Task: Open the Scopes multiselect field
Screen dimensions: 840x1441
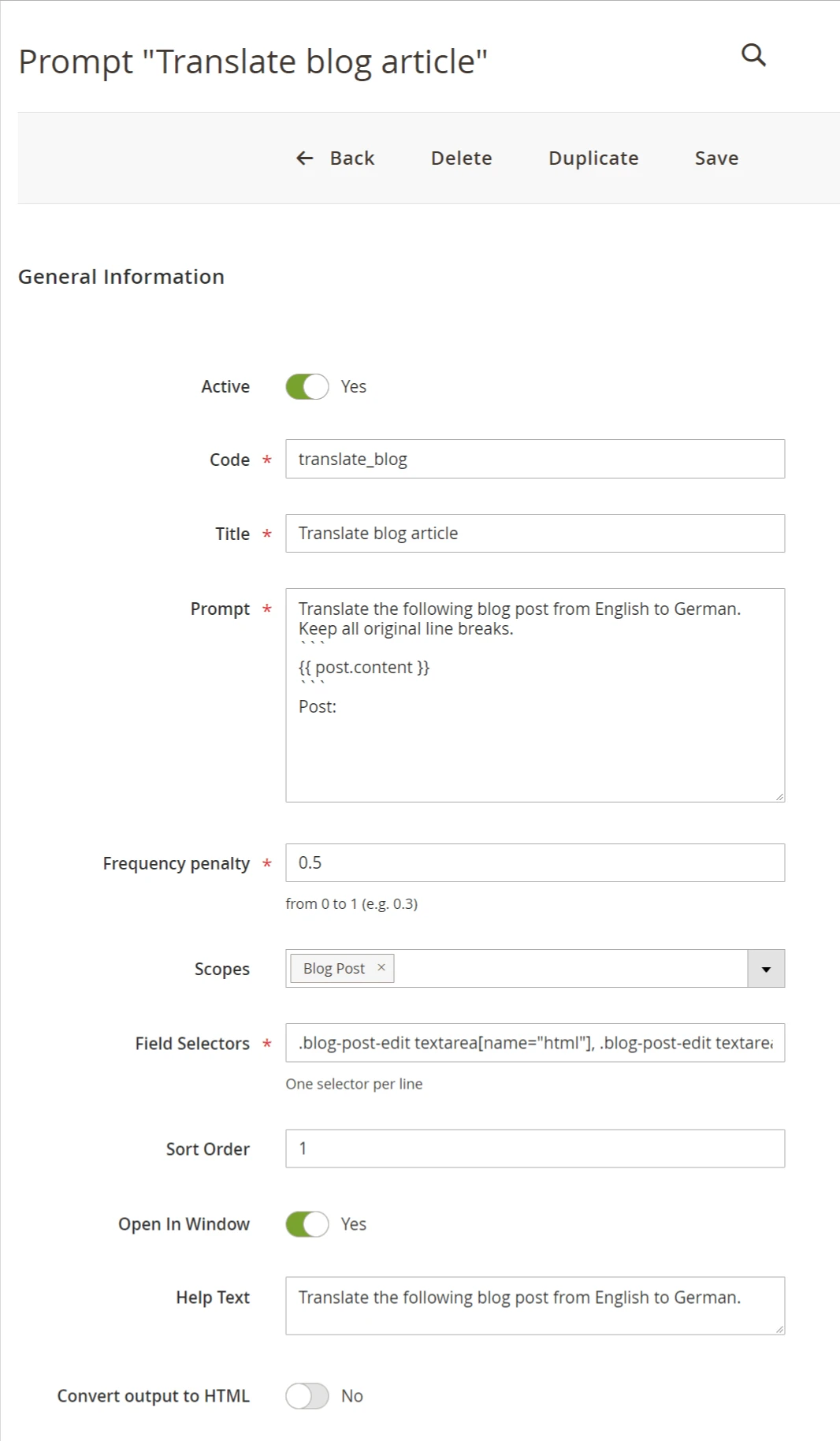Action: point(567,969)
